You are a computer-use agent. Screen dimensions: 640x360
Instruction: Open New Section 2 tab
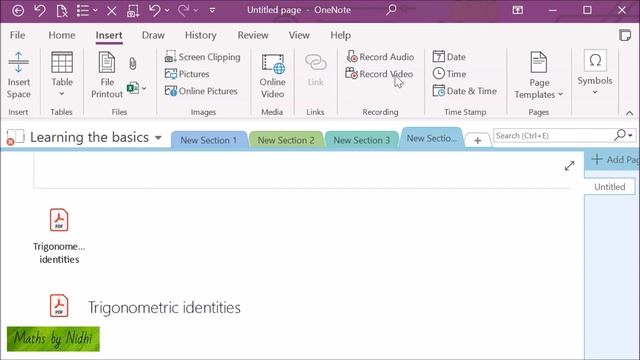tap(286, 140)
